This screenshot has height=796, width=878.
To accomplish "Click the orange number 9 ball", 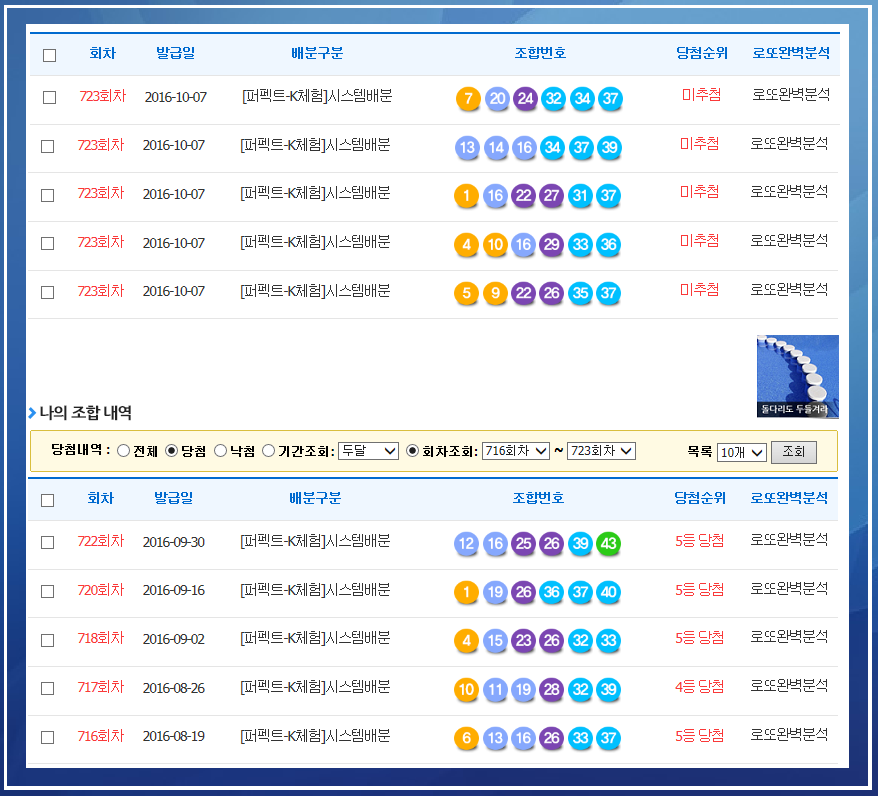I will [495, 294].
